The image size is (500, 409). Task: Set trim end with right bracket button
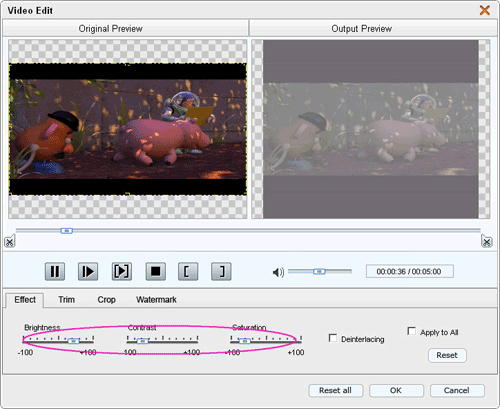(x=221, y=271)
